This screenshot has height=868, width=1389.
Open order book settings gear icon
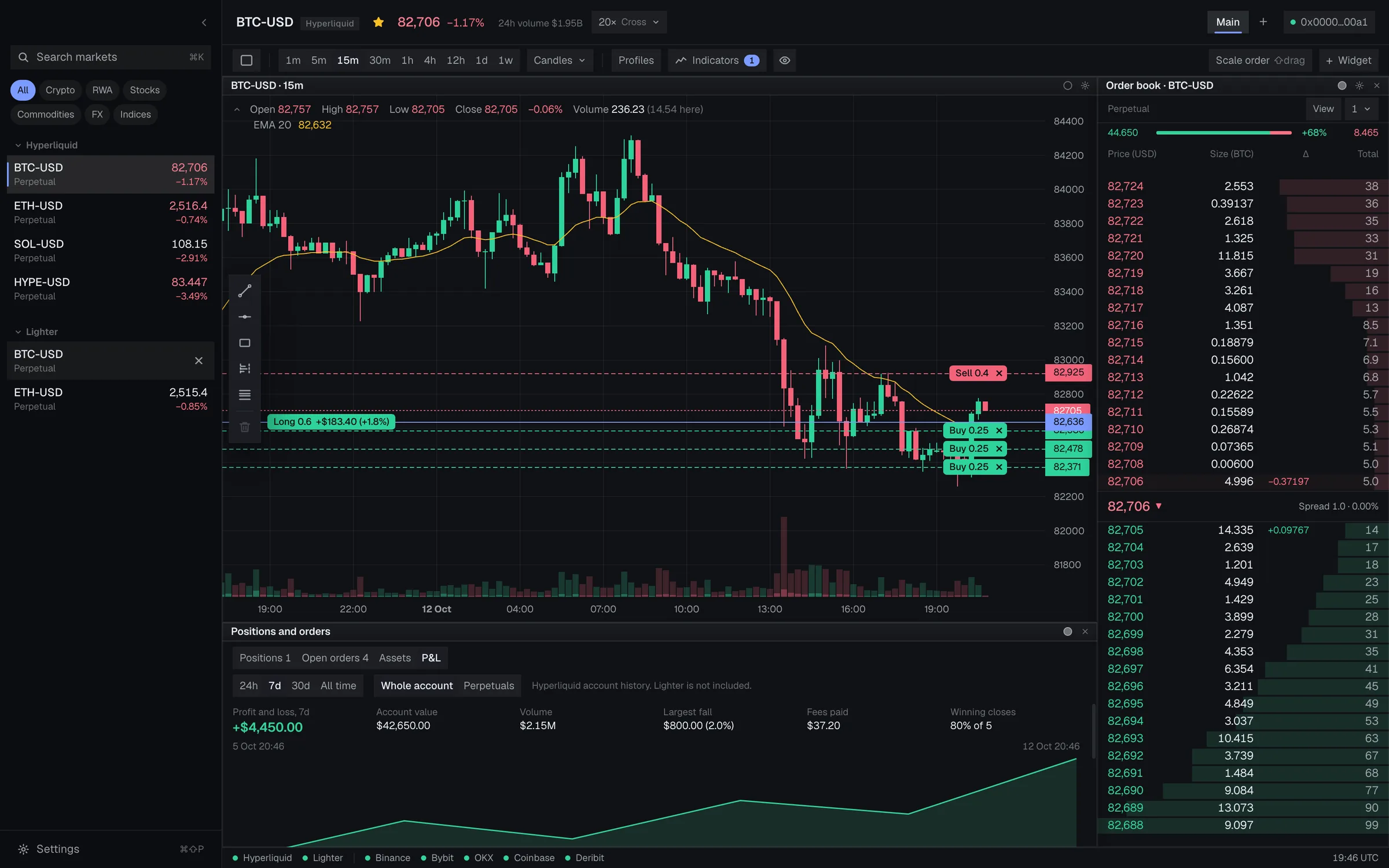click(1359, 86)
